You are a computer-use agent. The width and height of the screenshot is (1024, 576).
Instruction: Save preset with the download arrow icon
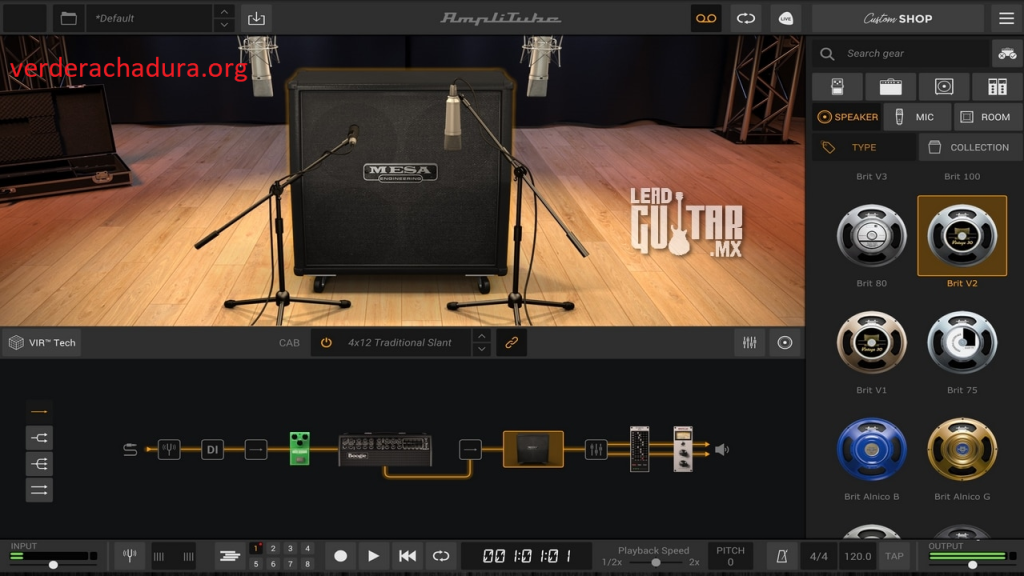(257, 18)
